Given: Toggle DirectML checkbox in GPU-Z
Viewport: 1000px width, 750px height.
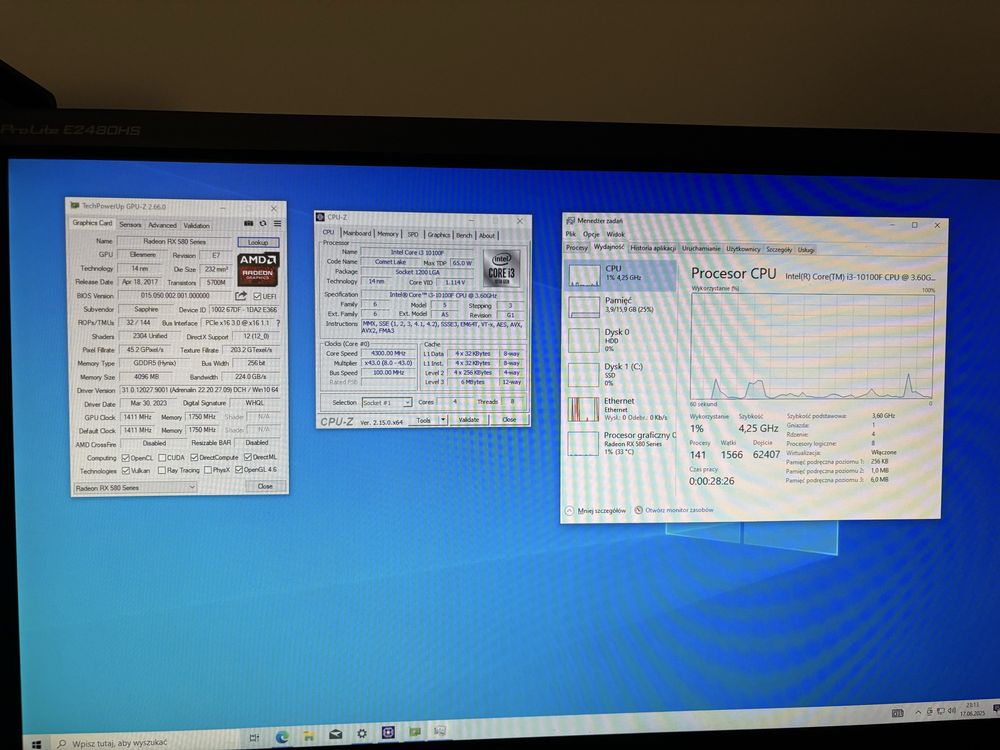Looking at the screenshot, I should 247,457.
